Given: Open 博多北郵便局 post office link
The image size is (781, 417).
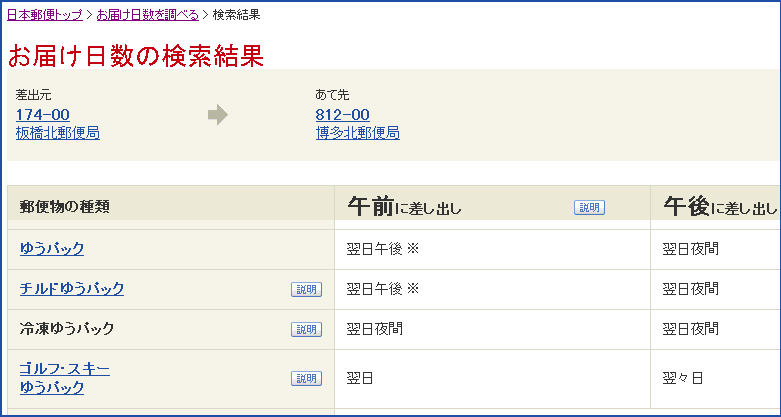Looking at the screenshot, I should pyautogui.click(x=358, y=133).
